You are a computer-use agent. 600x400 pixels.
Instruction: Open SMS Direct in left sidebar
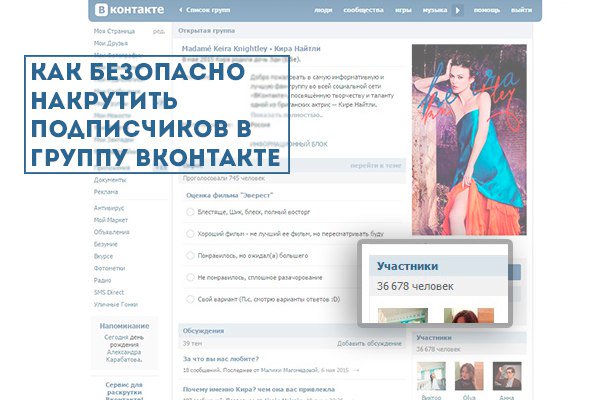[x=109, y=292]
